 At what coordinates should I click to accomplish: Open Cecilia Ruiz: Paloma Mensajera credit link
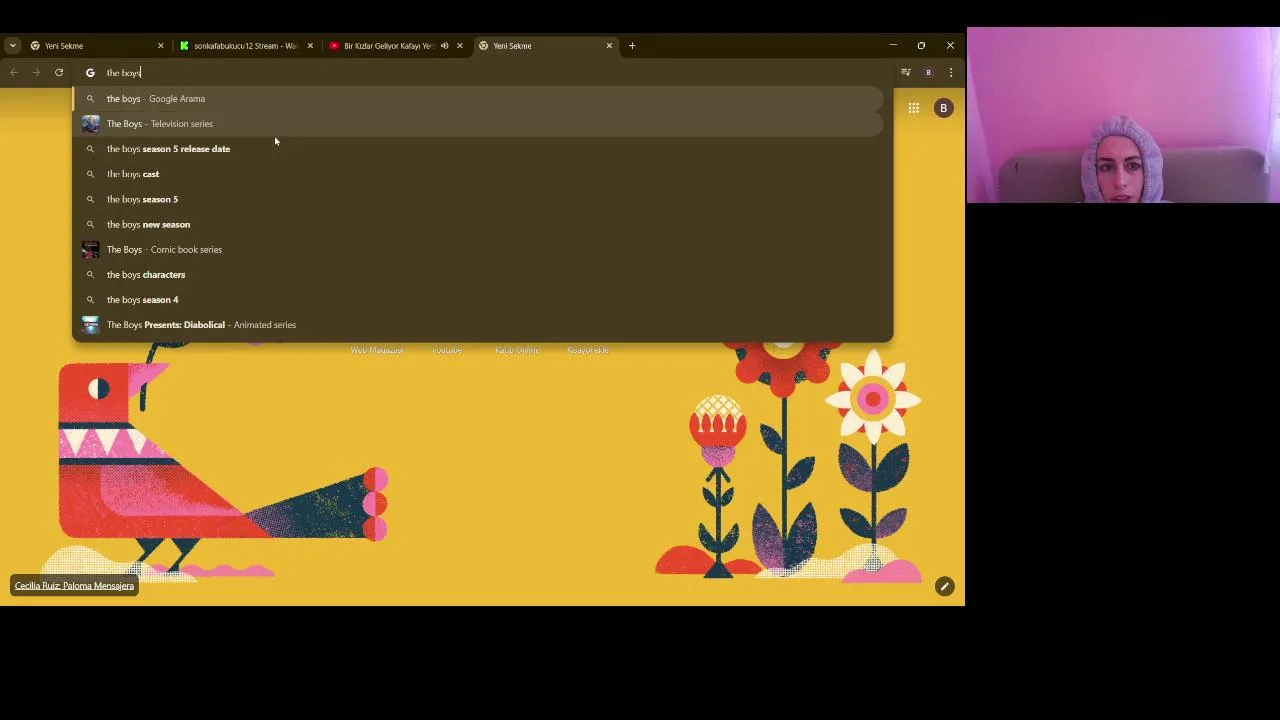pos(74,586)
